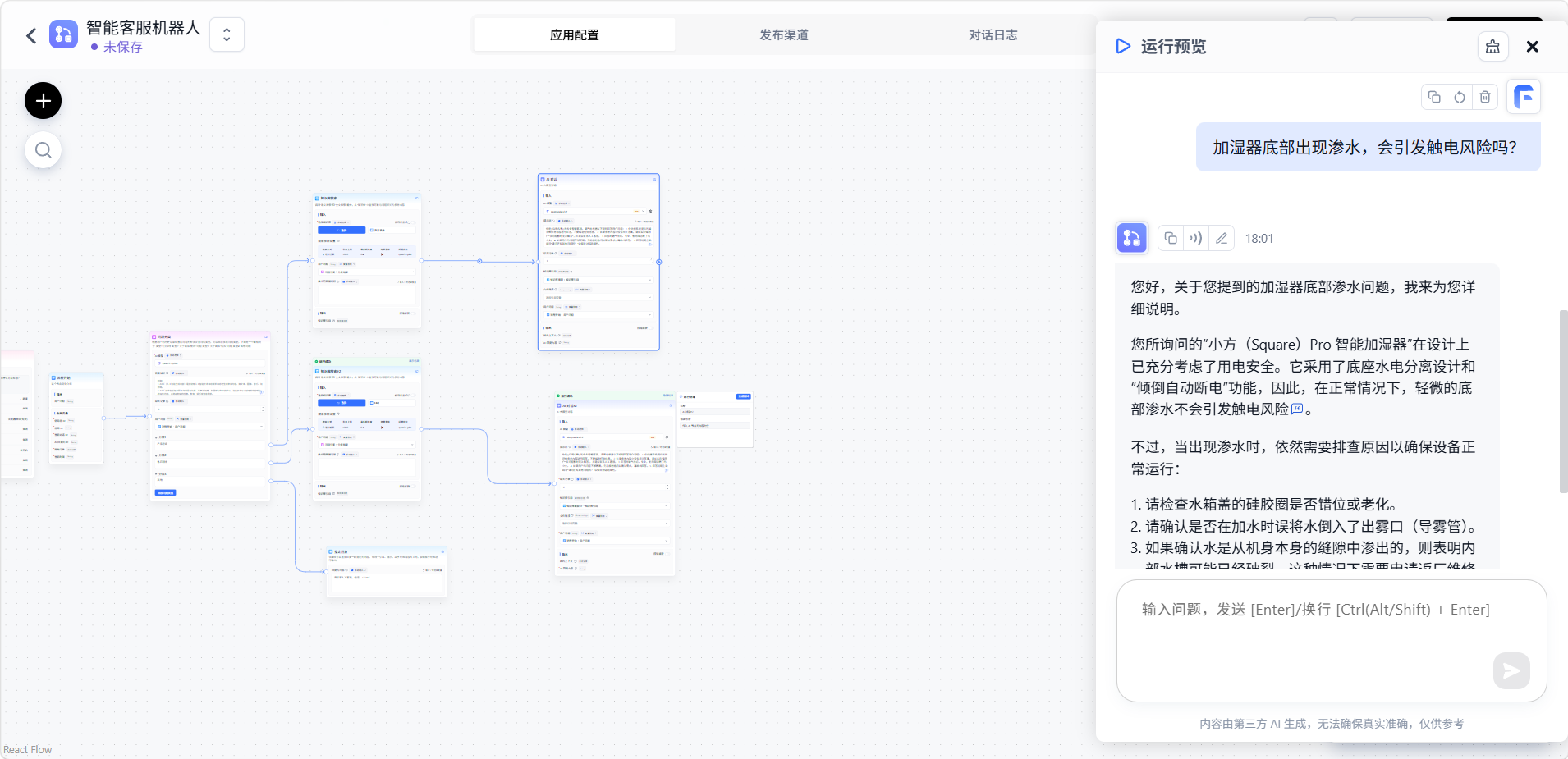This screenshot has width=1568, height=759.
Task: Click the plus handle on AI 对话 node
Action: [x=659, y=262]
